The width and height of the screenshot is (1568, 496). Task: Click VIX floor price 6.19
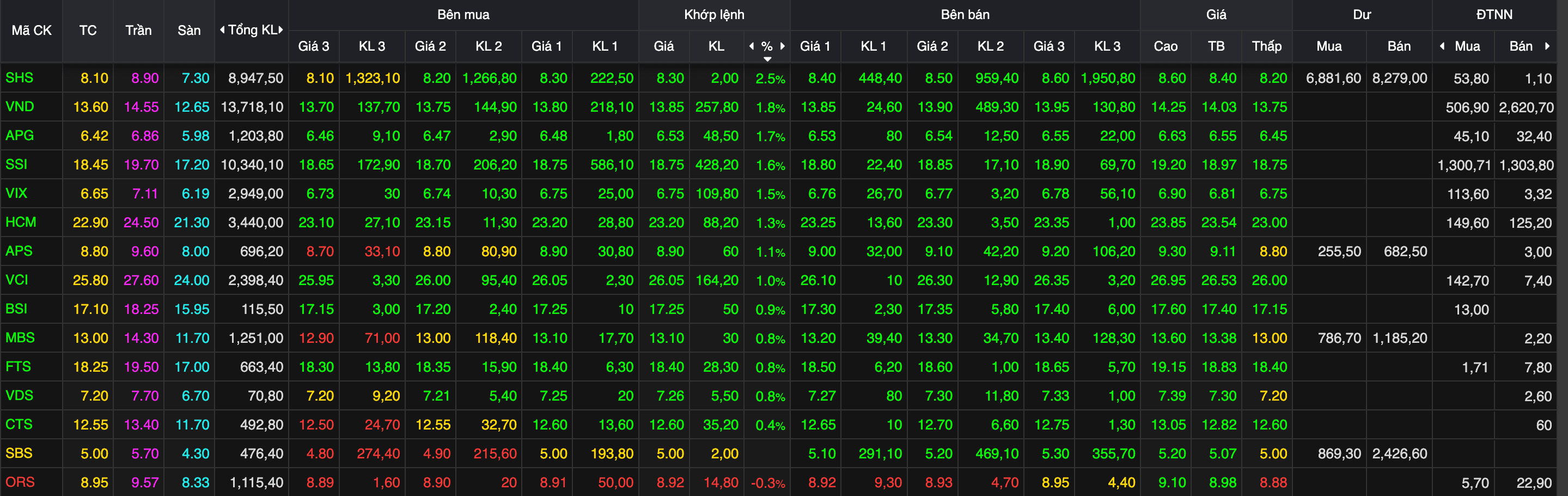click(196, 193)
